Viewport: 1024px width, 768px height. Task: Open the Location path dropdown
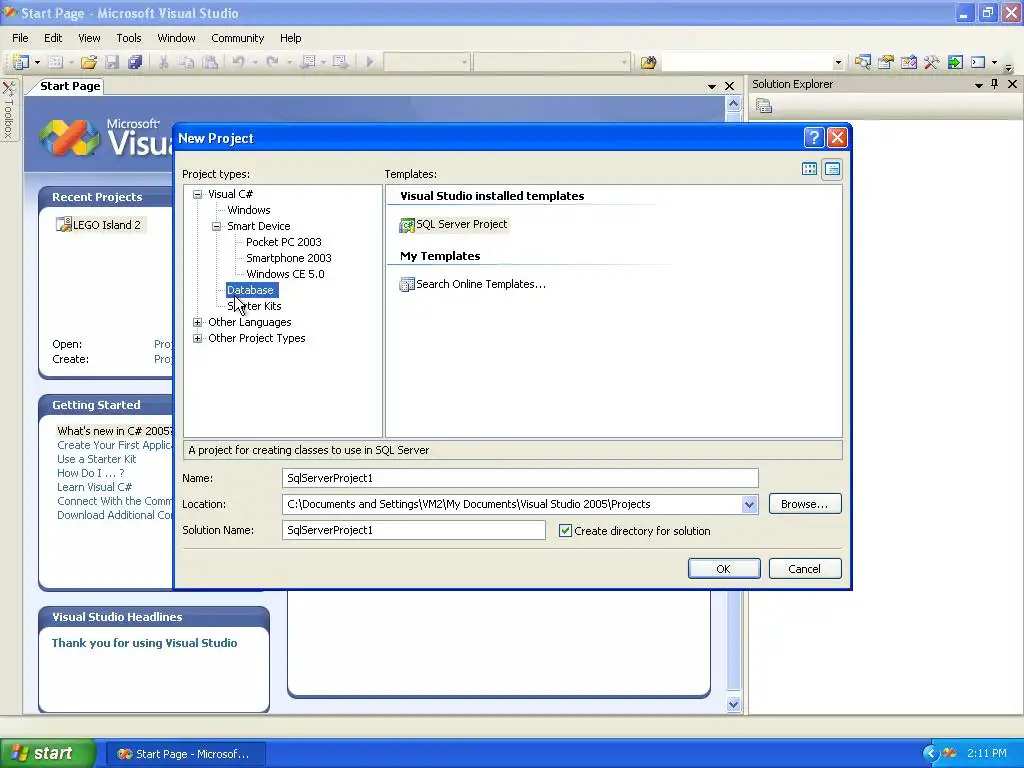point(749,504)
